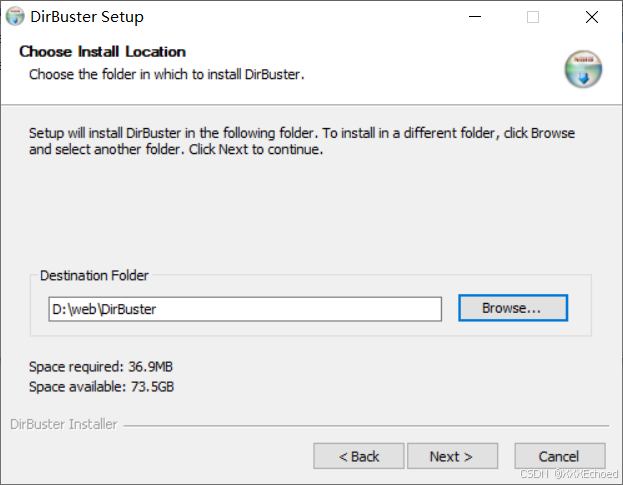Image resolution: width=623 pixels, height=485 pixels.
Task: Click the DirBuster title bar icon
Action: pyautogui.click(x=15, y=16)
